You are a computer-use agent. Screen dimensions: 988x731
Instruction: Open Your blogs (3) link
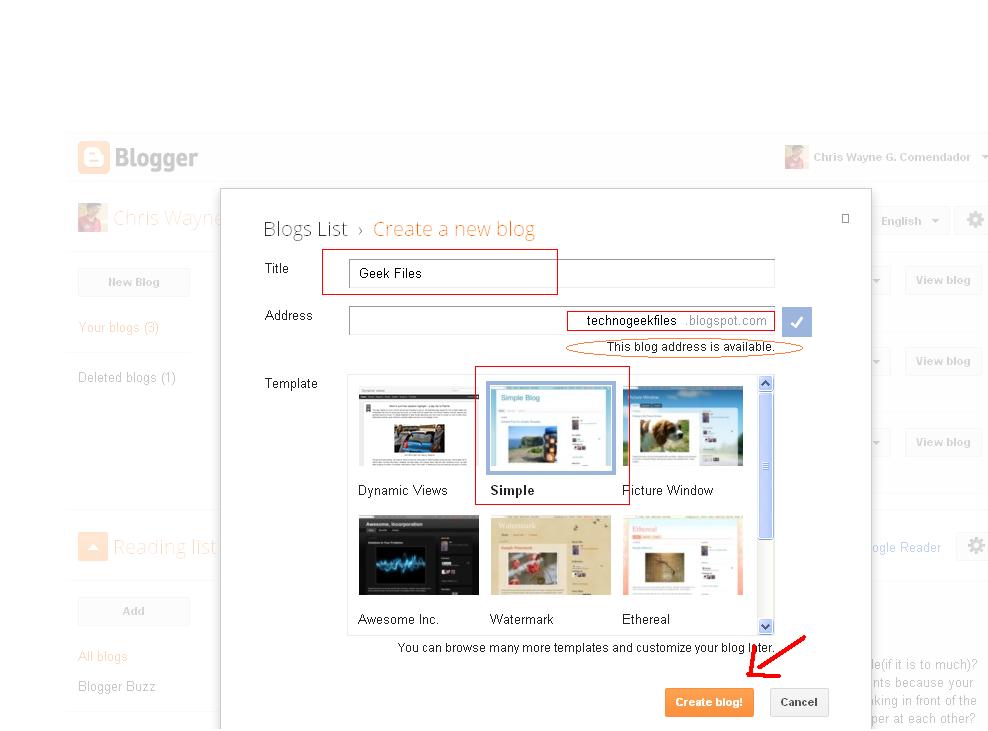pyautogui.click(x=118, y=328)
